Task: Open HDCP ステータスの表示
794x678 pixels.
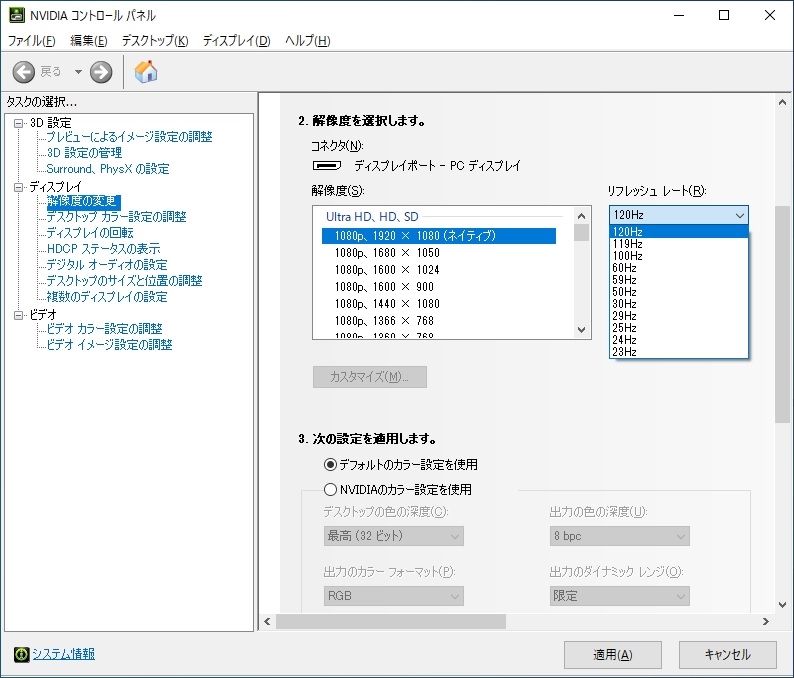Action: tap(103, 249)
